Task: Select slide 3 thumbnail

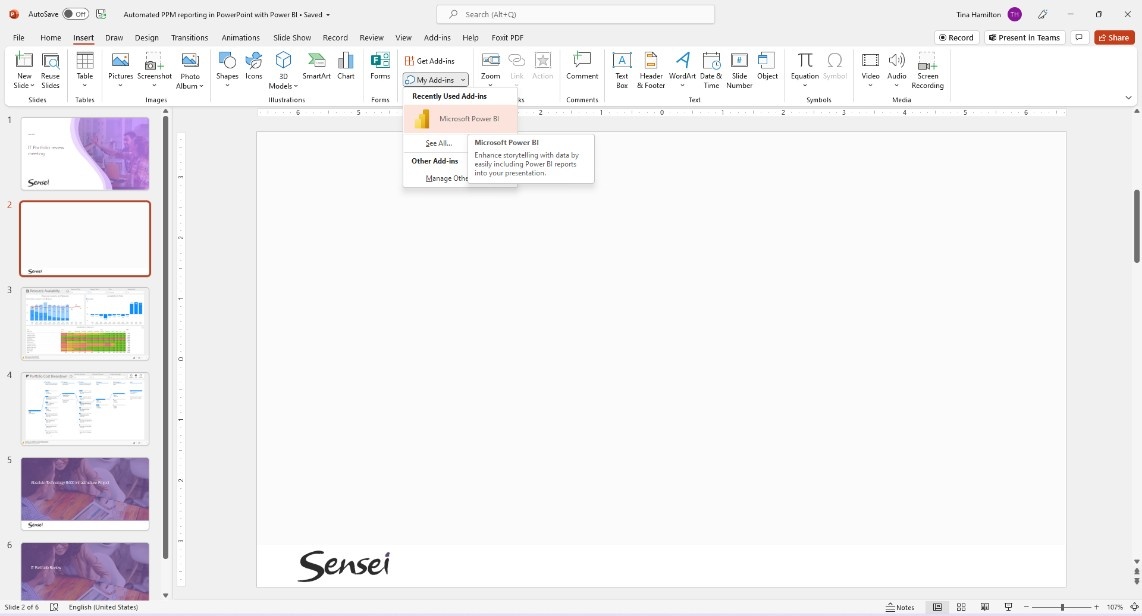Action: (85, 323)
